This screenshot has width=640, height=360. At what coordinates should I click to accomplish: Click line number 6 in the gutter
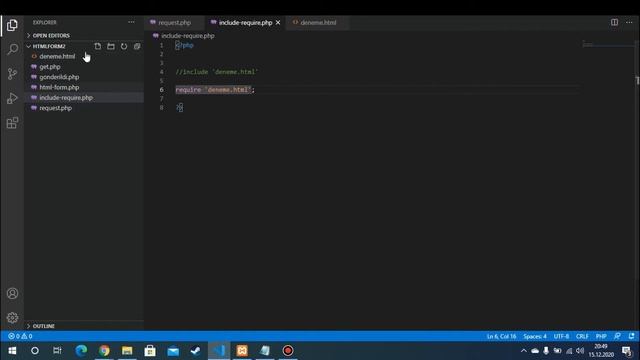click(162, 90)
